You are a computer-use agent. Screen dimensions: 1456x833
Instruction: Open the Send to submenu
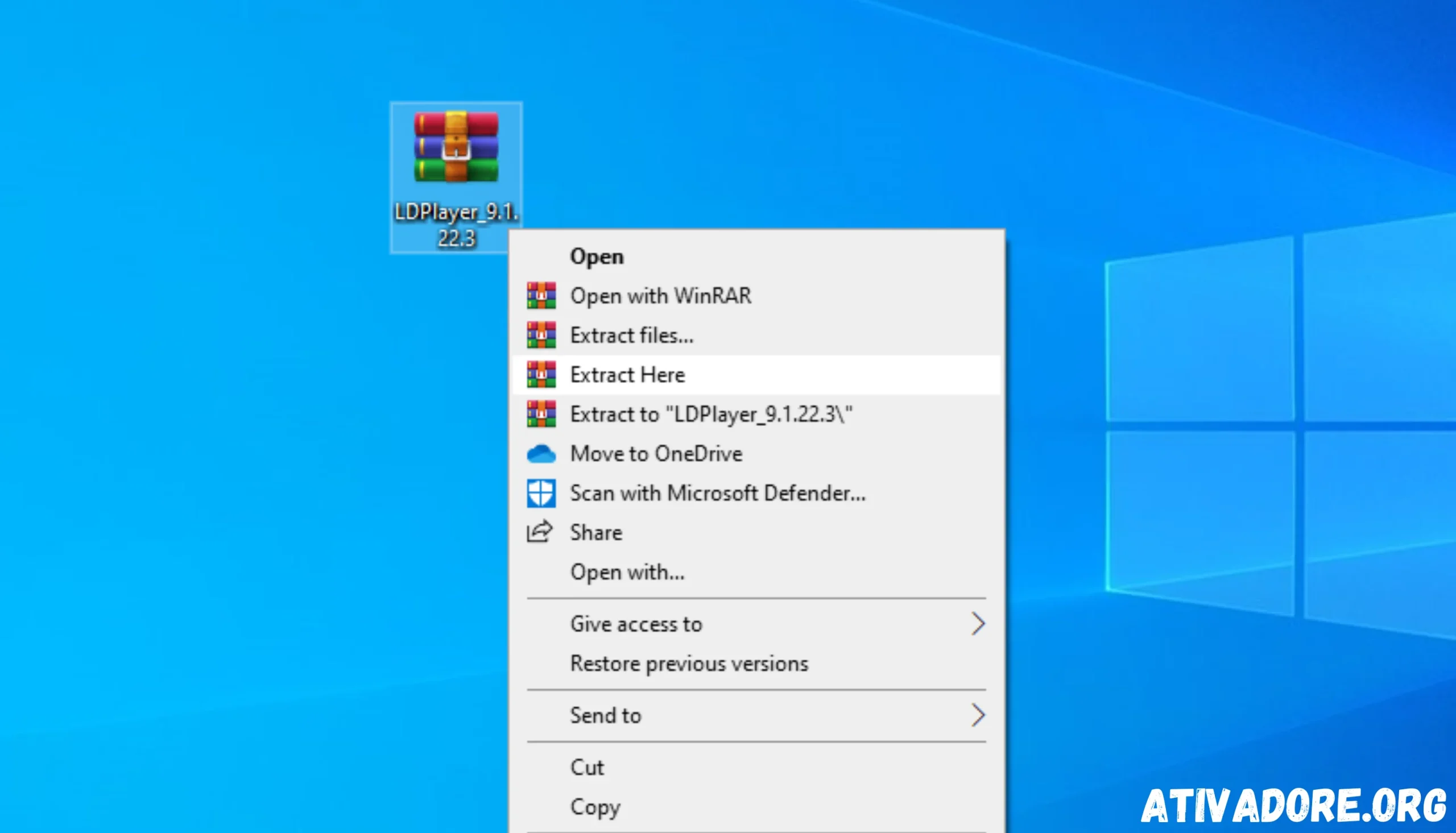click(756, 715)
